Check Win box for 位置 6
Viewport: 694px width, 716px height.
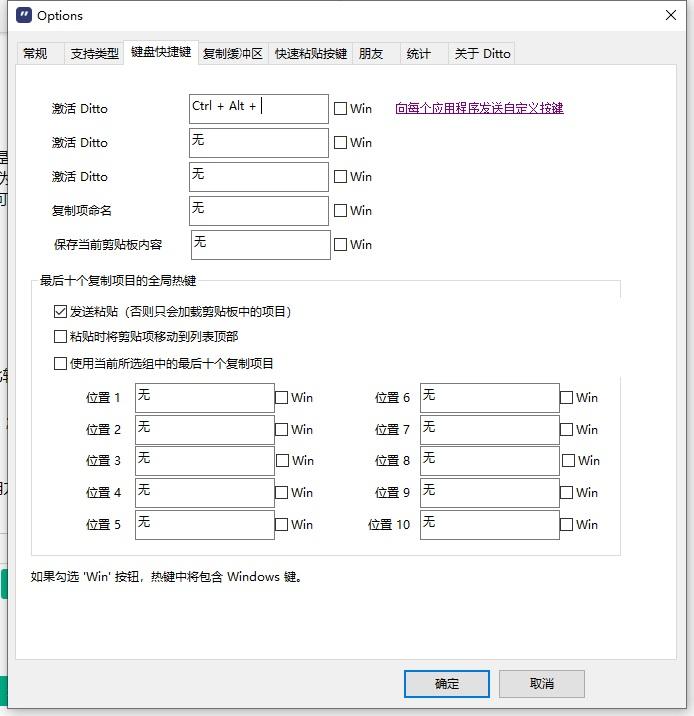(x=579, y=398)
